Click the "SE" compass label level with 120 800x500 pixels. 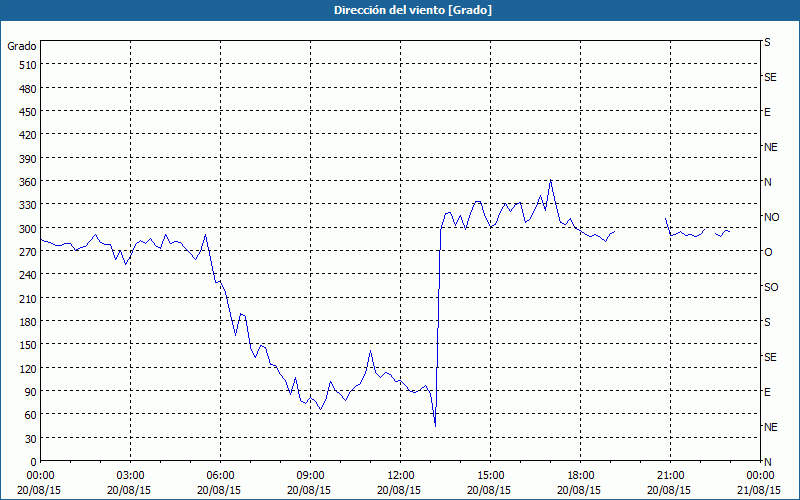click(770, 357)
